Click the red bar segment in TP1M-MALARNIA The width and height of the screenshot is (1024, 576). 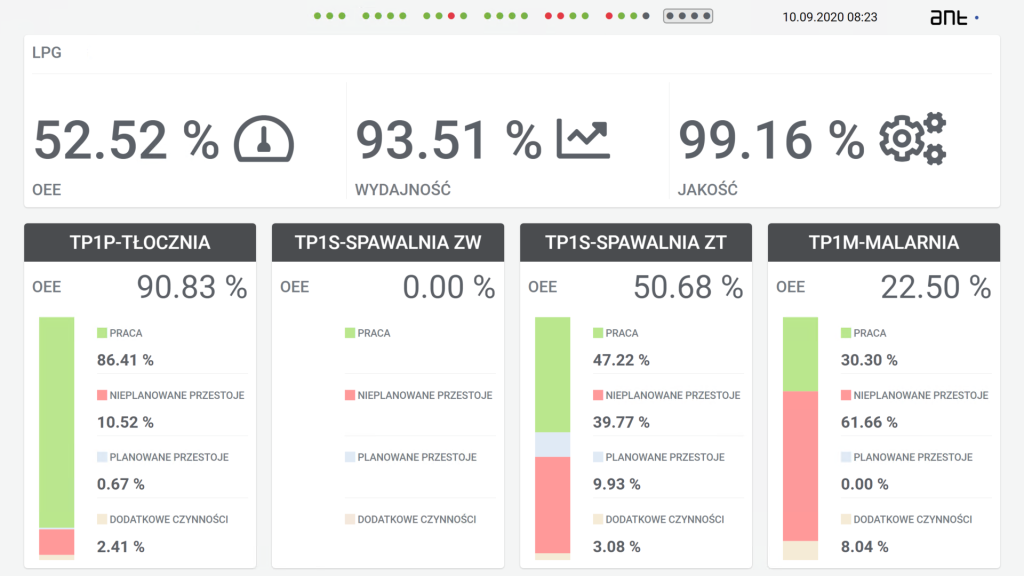801,466
